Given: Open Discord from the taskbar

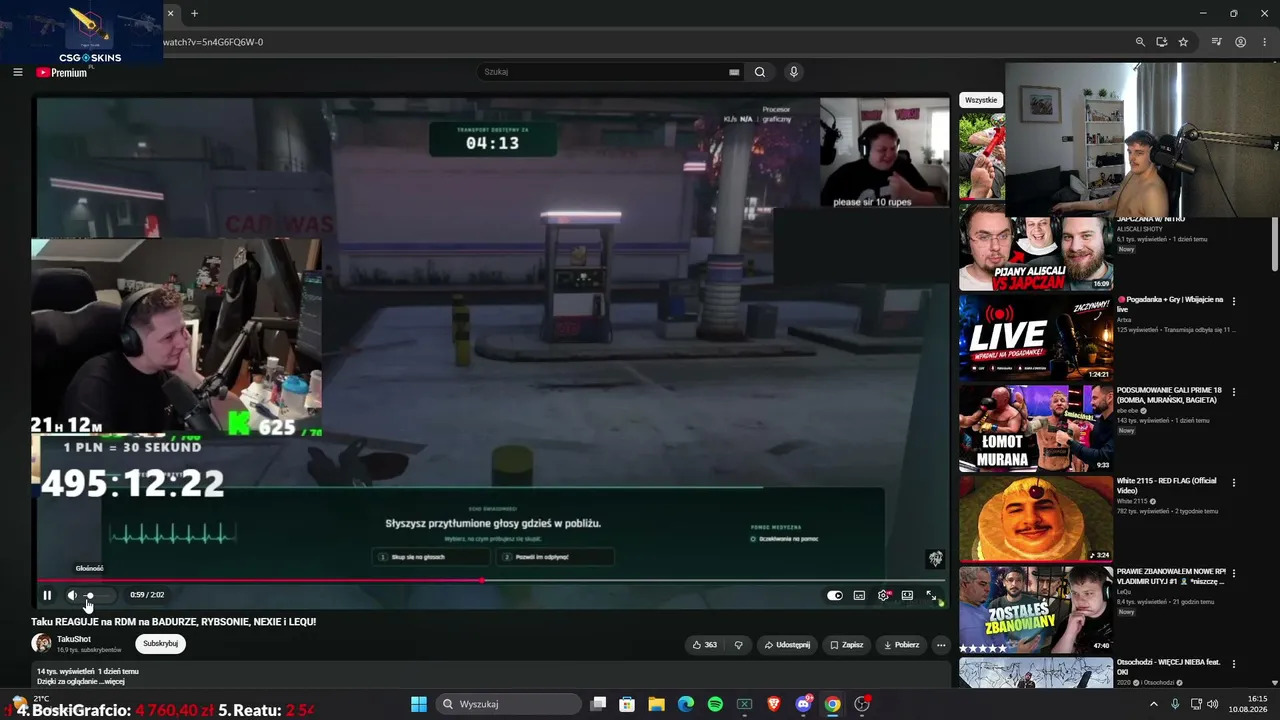Looking at the screenshot, I should click(803, 704).
